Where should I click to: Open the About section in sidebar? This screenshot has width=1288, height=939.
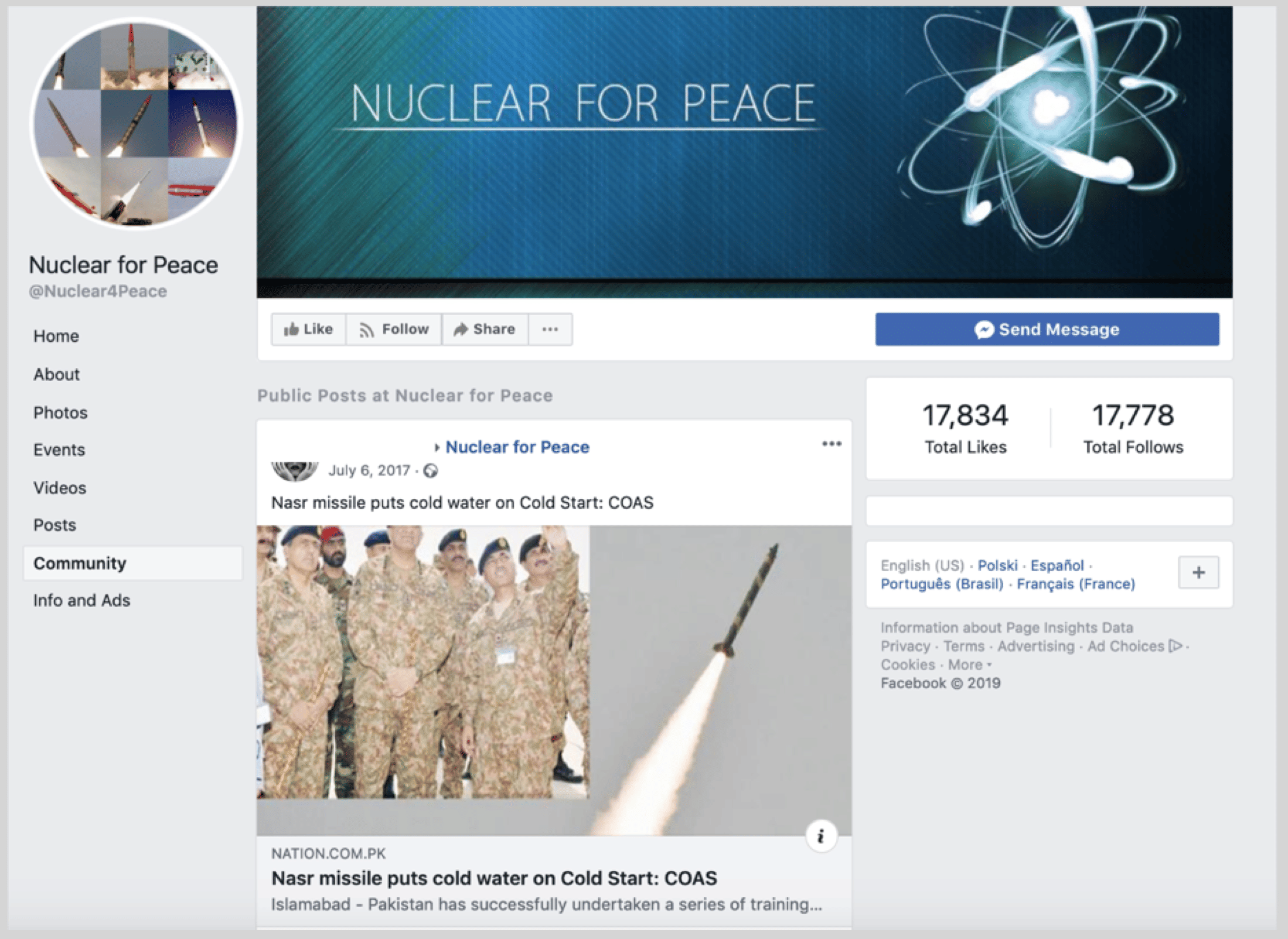56,375
